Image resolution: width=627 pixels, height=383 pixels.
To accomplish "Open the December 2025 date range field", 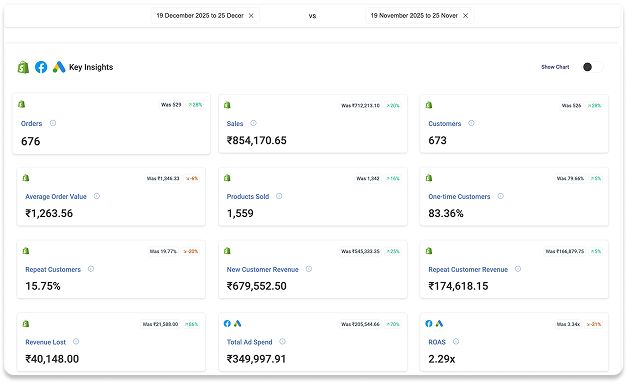I will (205, 16).
